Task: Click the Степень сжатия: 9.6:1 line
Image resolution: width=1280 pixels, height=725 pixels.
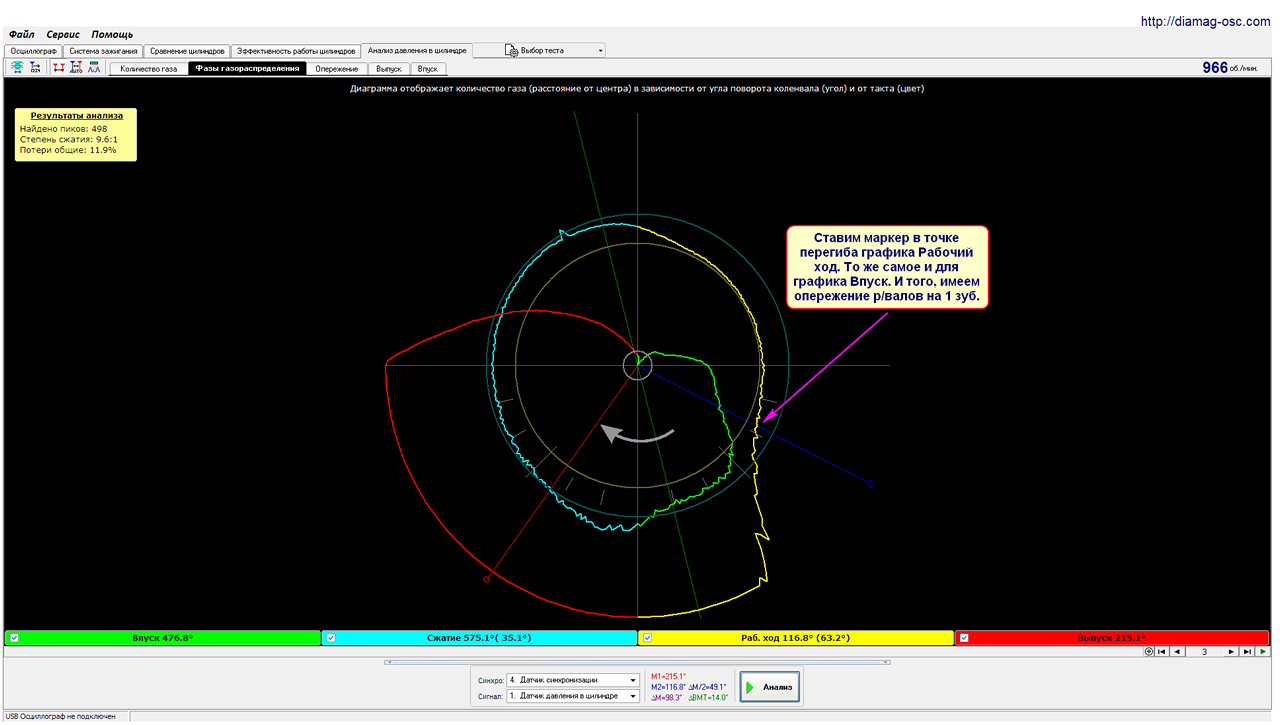Action: pyautogui.click(x=69, y=139)
